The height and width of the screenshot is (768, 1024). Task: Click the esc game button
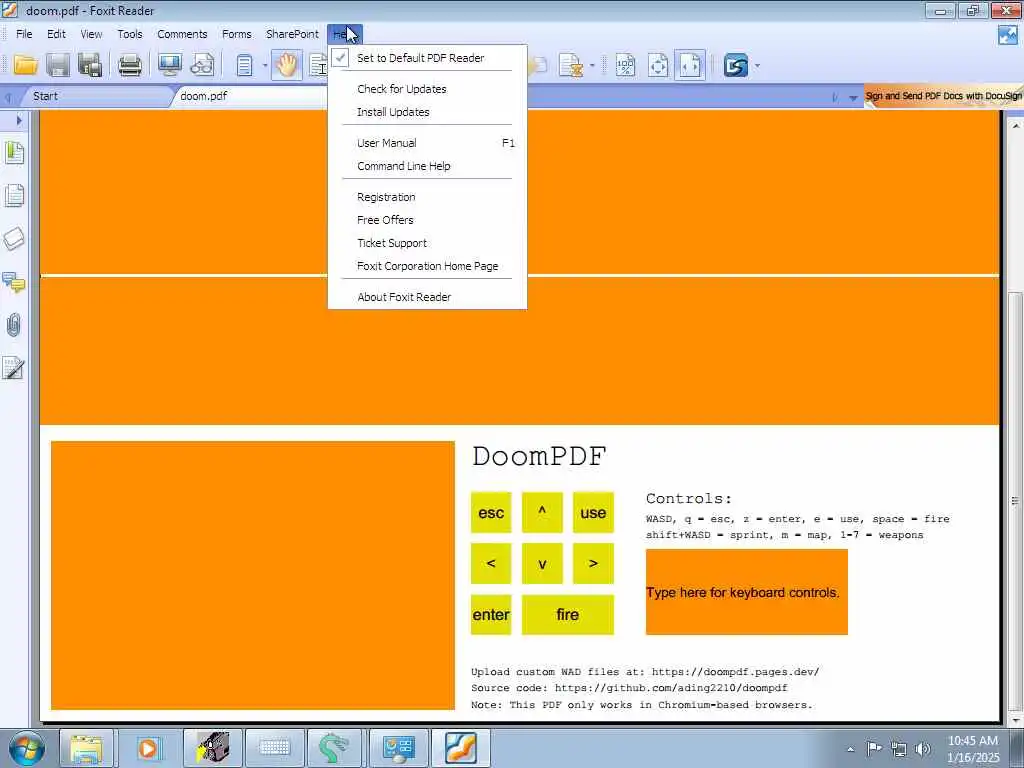(x=491, y=513)
